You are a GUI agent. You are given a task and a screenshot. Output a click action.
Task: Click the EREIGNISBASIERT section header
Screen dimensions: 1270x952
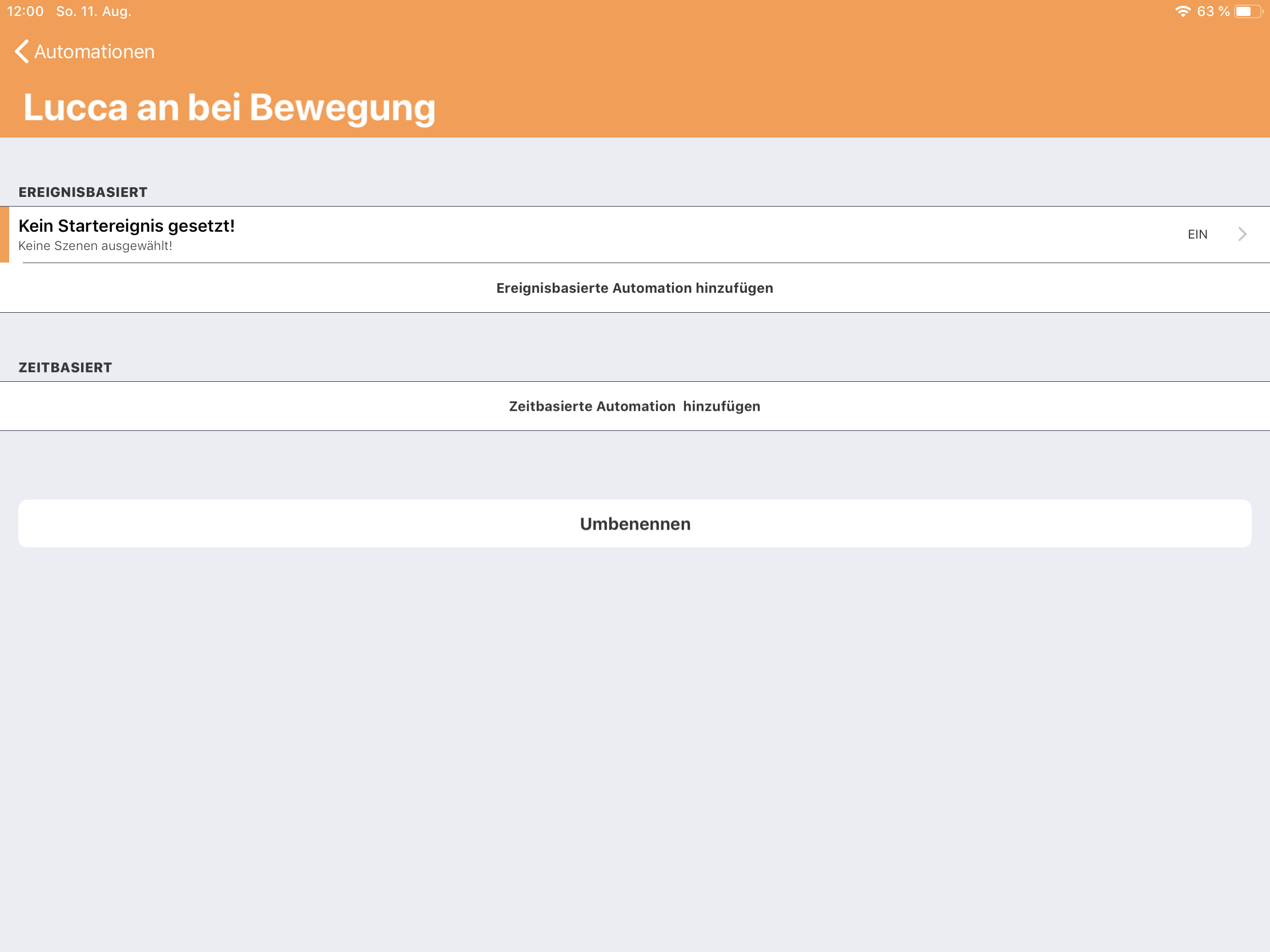83,192
